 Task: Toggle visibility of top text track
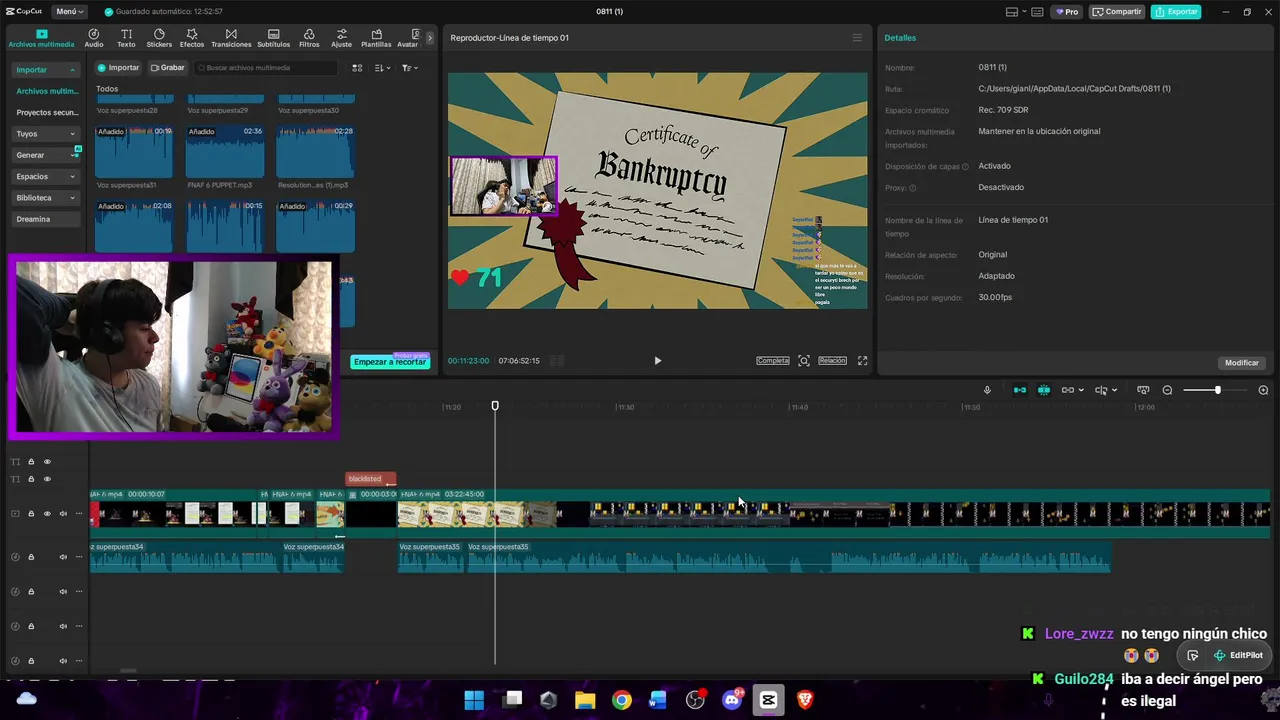47,462
